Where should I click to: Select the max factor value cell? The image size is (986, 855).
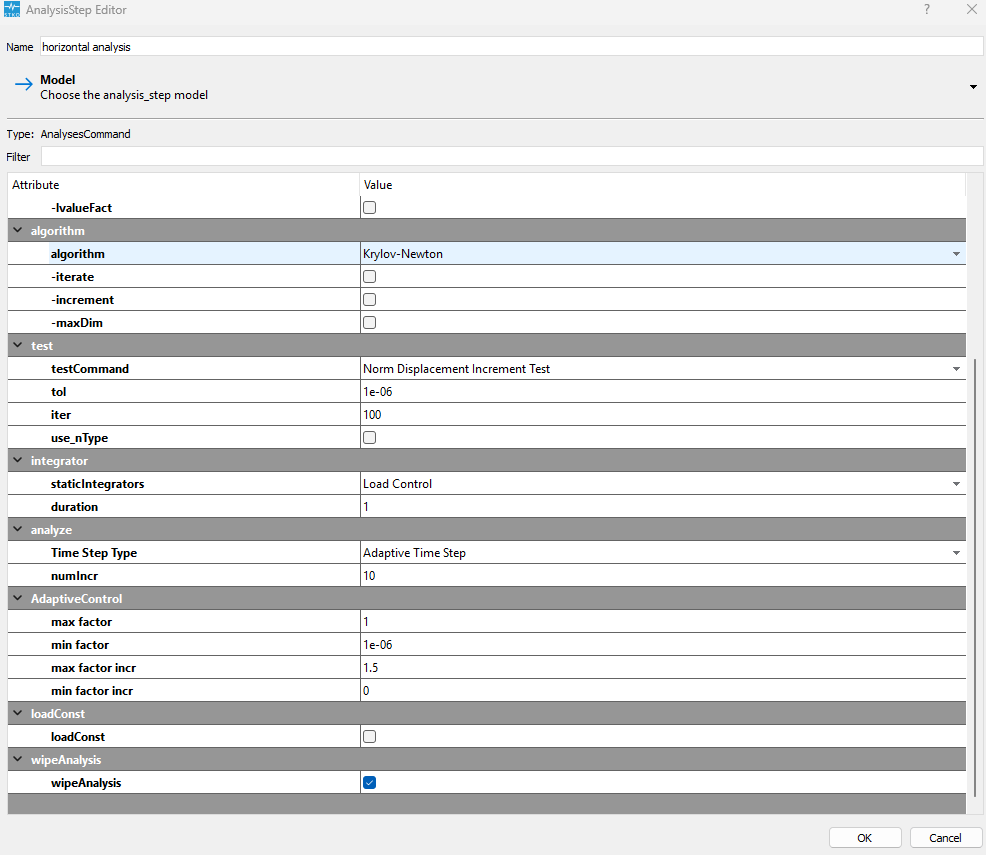click(663, 622)
